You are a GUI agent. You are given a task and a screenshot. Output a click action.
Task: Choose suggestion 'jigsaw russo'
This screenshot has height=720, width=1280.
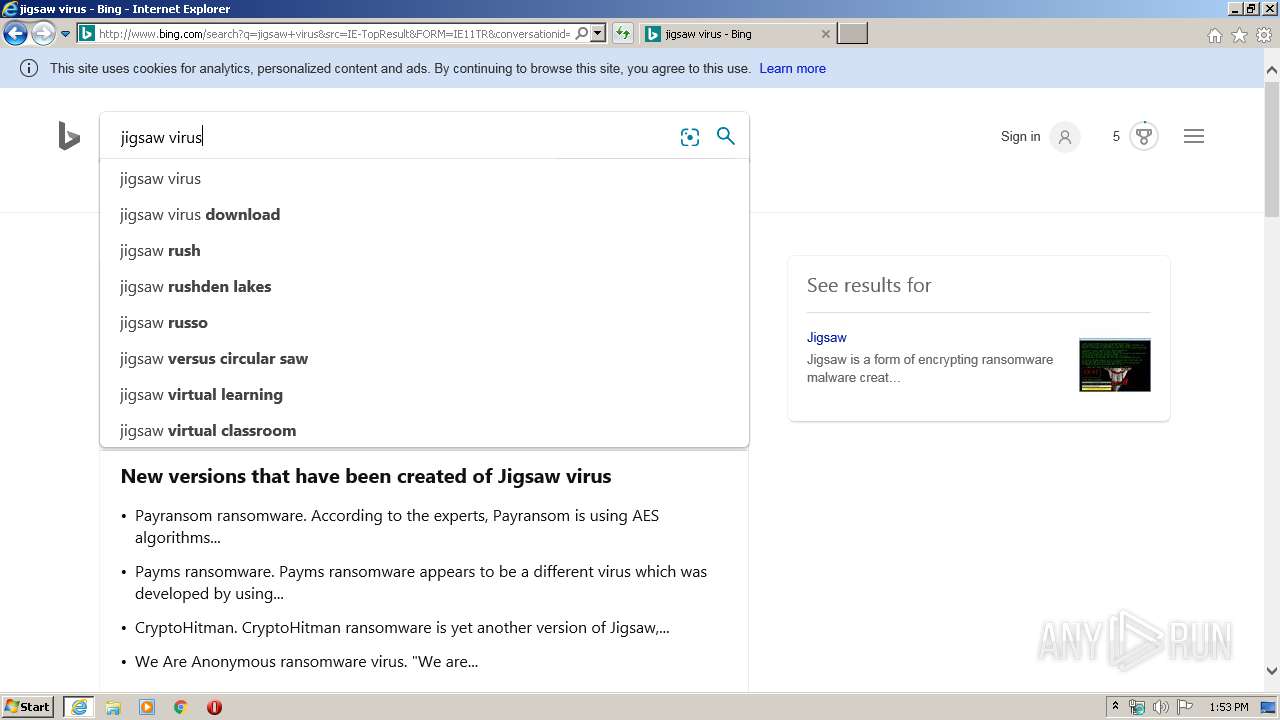click(x=424, y=323)
